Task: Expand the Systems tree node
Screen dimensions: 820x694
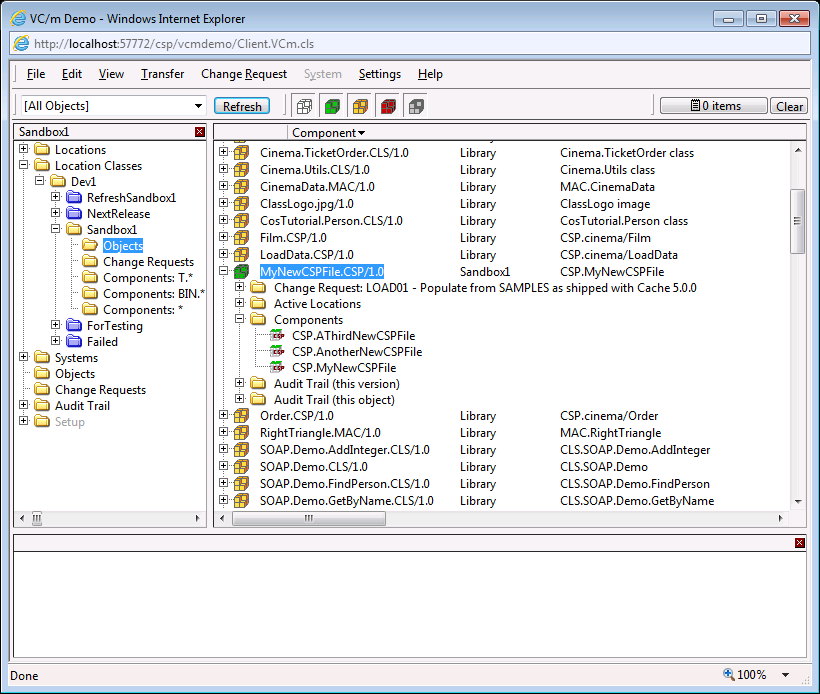Action: pyautogui.click(x=23, y=358)
